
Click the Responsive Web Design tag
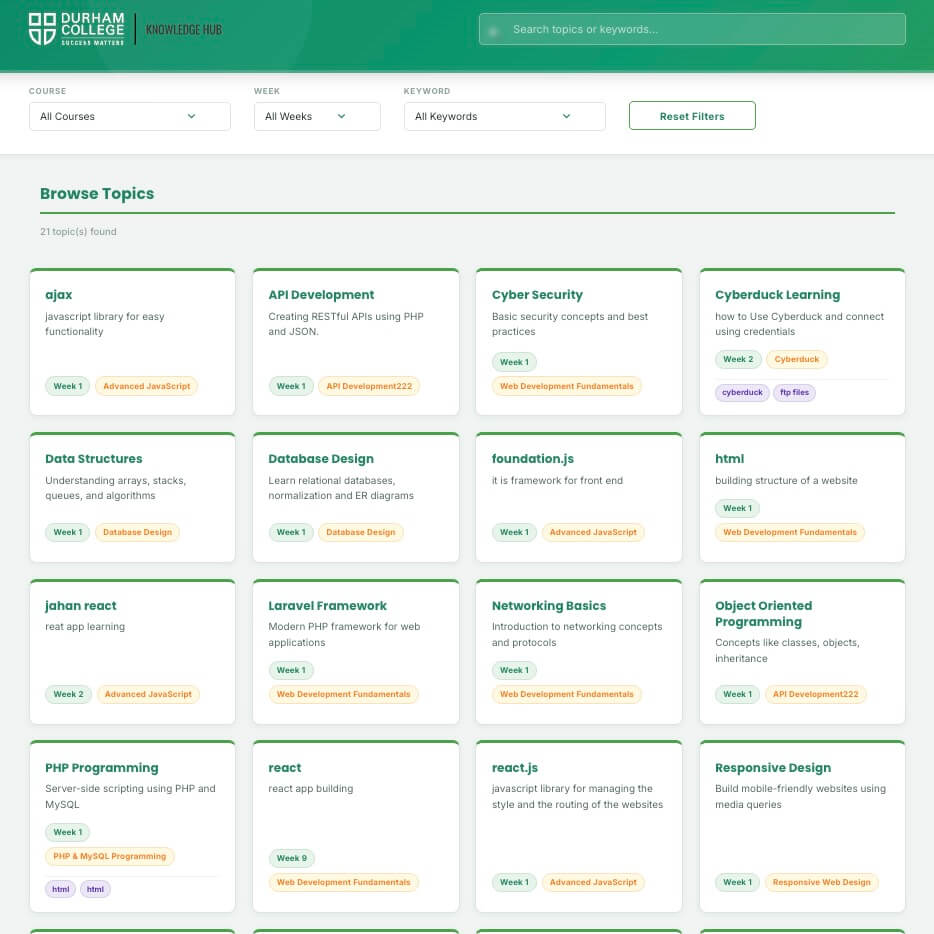[821, 883]
